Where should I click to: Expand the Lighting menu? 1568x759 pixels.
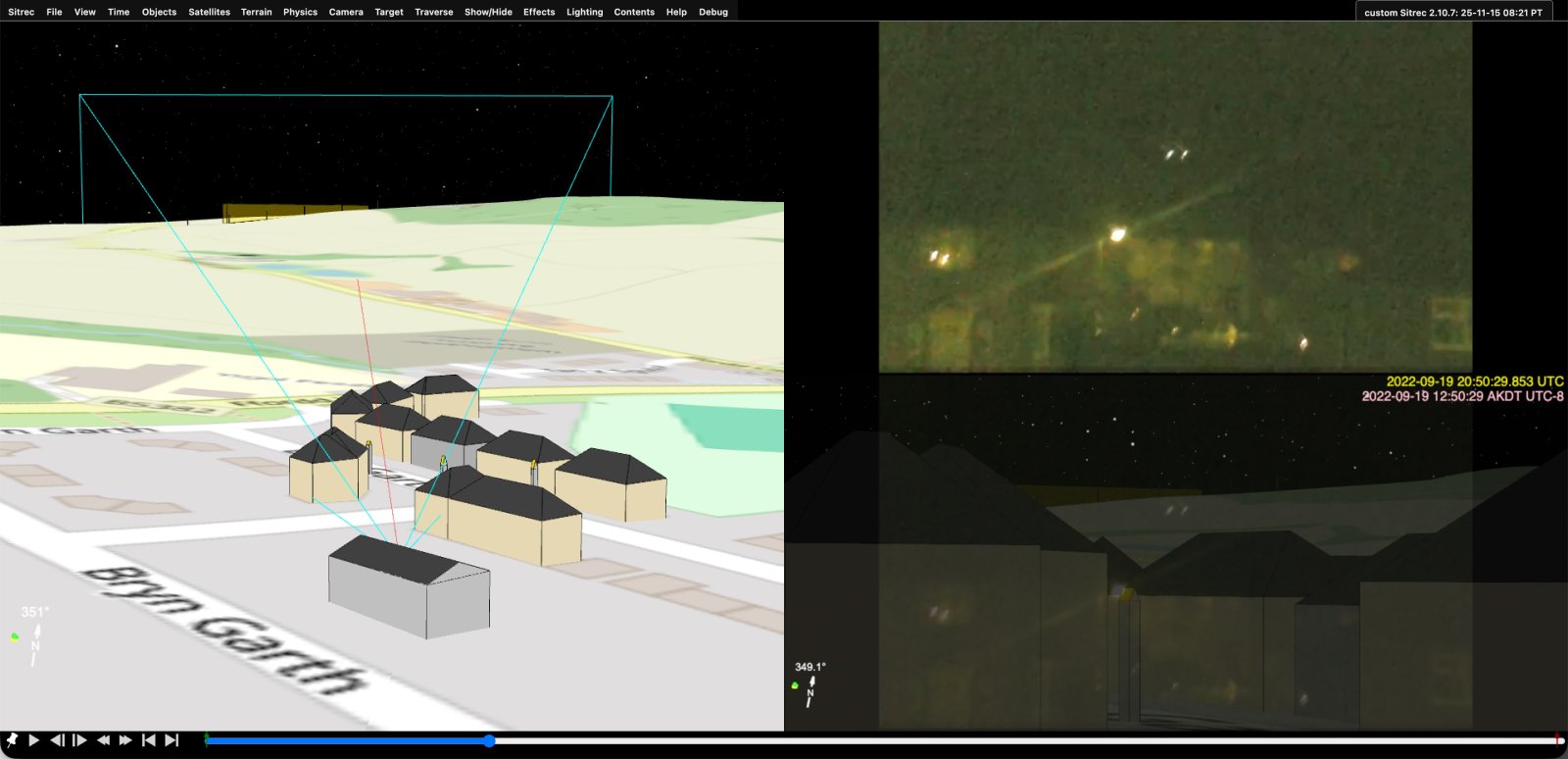[584, 12]
